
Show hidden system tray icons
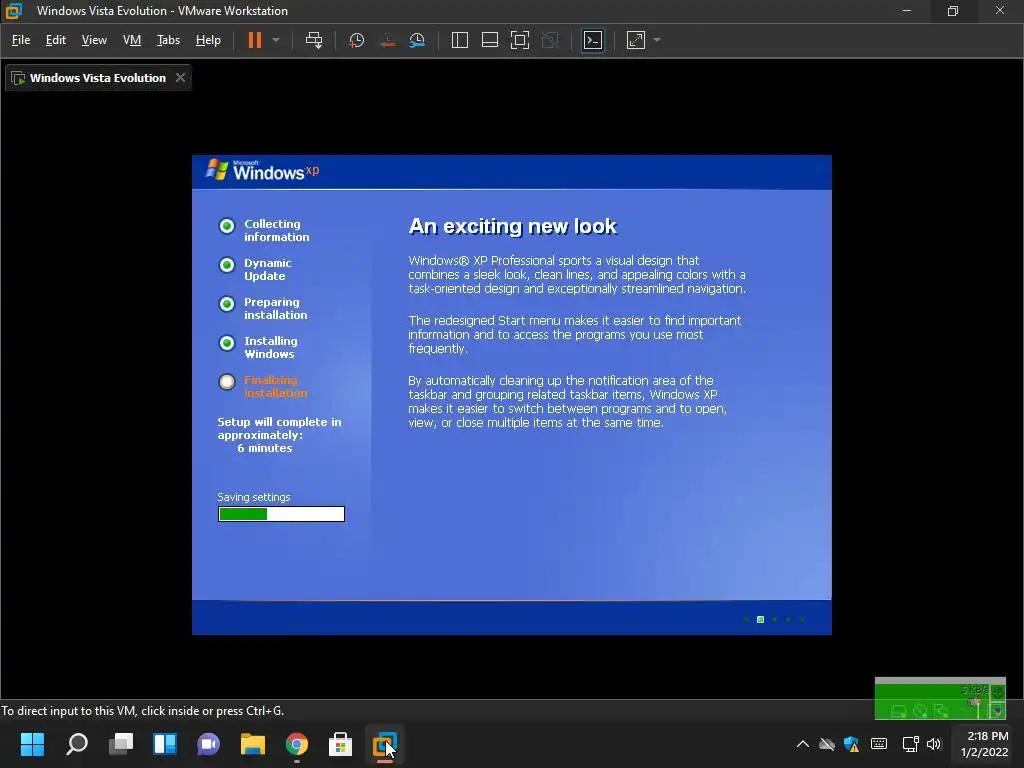point(803,744)
